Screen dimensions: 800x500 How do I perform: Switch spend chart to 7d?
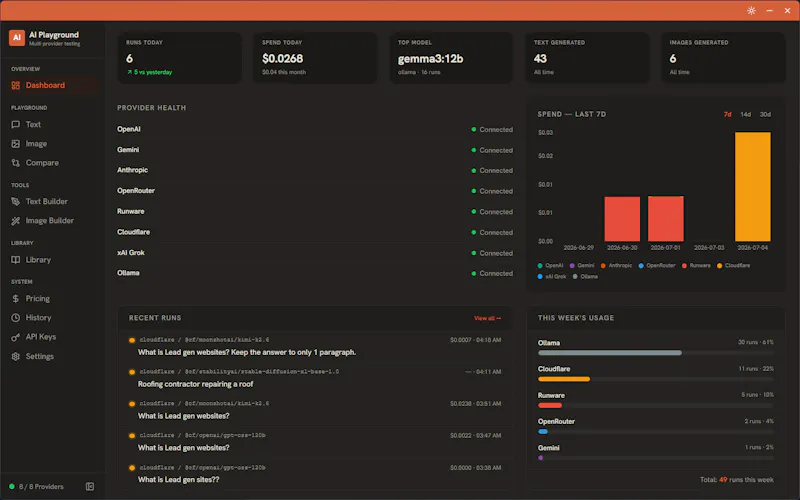(728, 114)
